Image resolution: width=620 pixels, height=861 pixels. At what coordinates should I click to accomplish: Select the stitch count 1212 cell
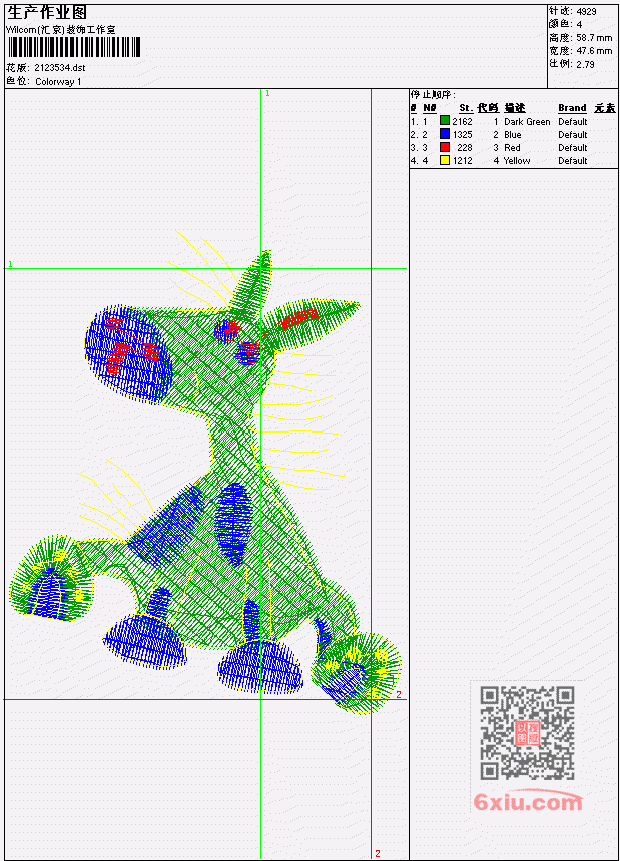(x=462, y=161)
